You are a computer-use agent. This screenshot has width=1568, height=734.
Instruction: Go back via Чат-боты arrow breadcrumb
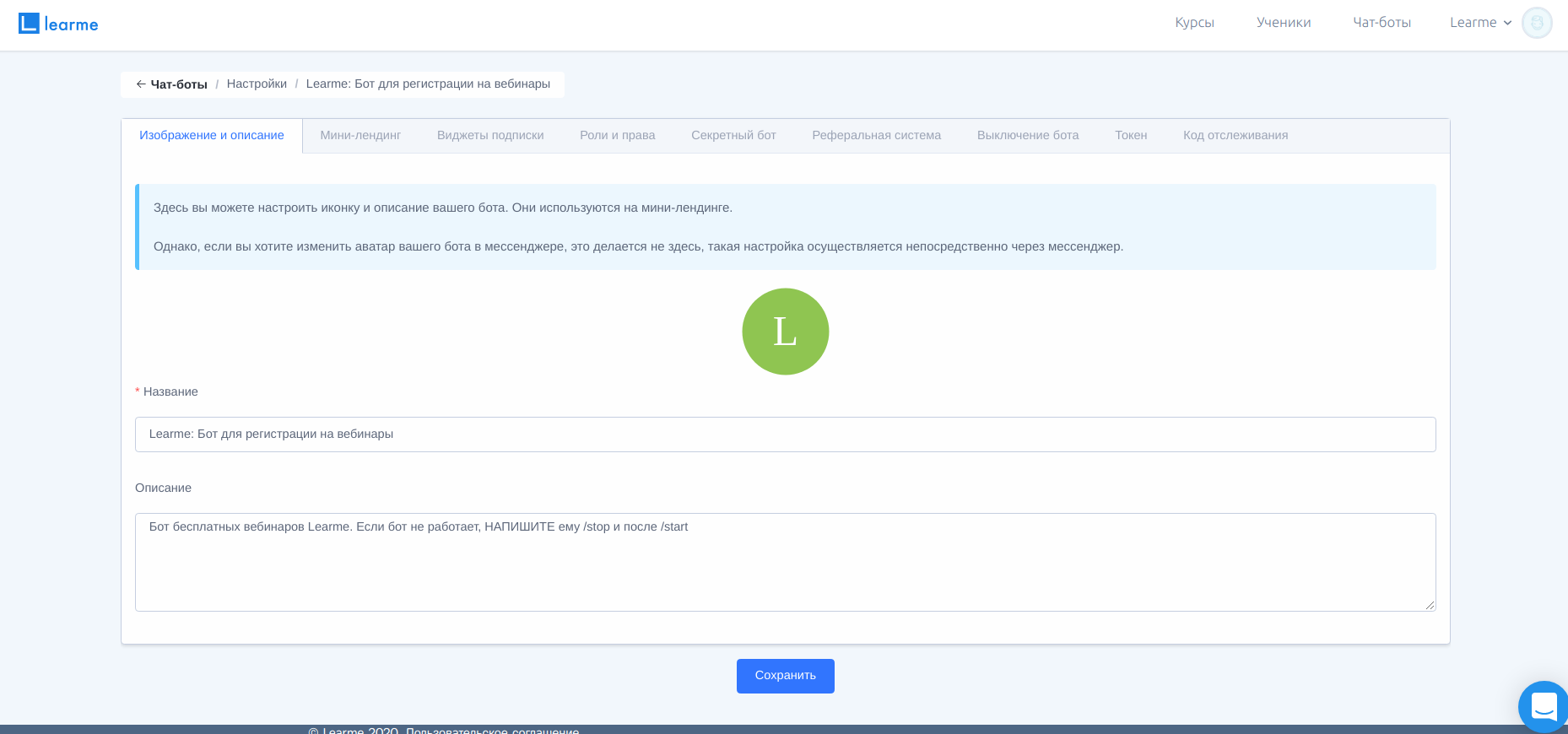pyautogui.click(x=171, y=84)
